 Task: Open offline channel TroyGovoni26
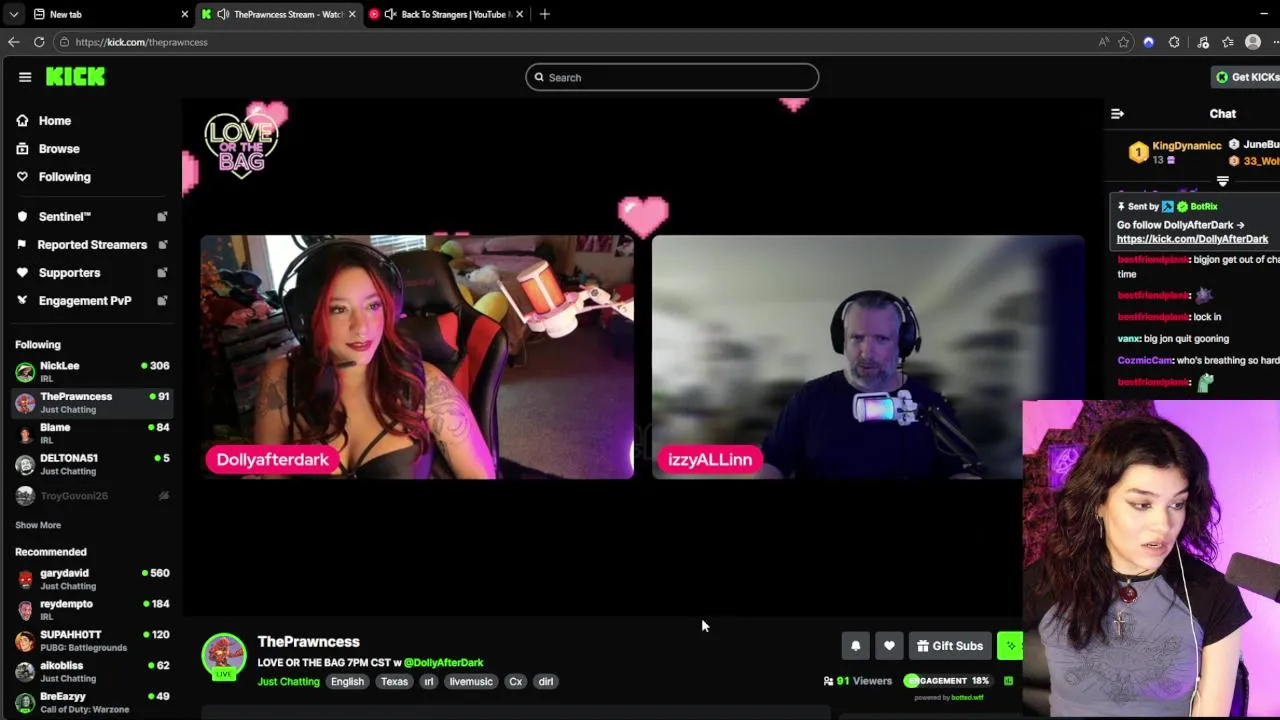(x=92, y=496)
